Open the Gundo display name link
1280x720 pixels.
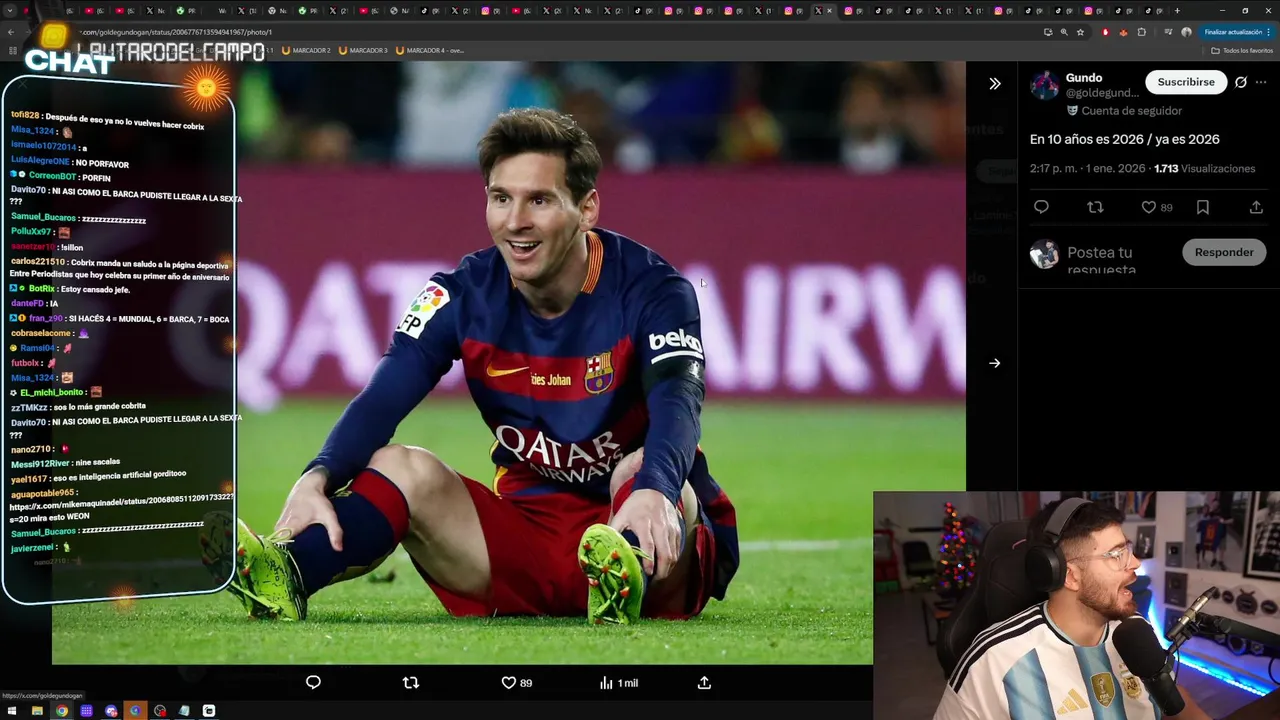click(x=1084, y=77)
